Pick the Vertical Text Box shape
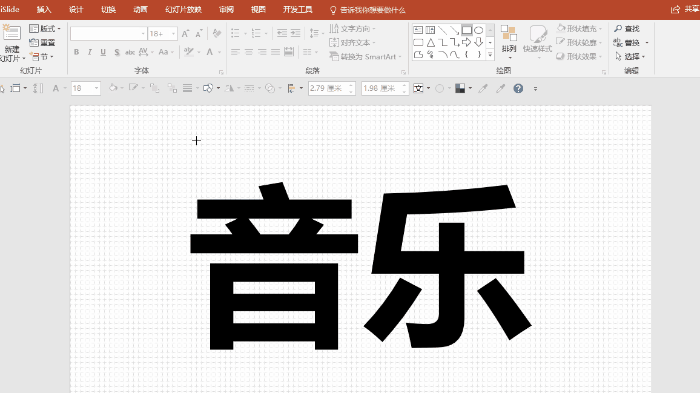The image size is (700, 393). pyautogui.click(x=430, y=30)
